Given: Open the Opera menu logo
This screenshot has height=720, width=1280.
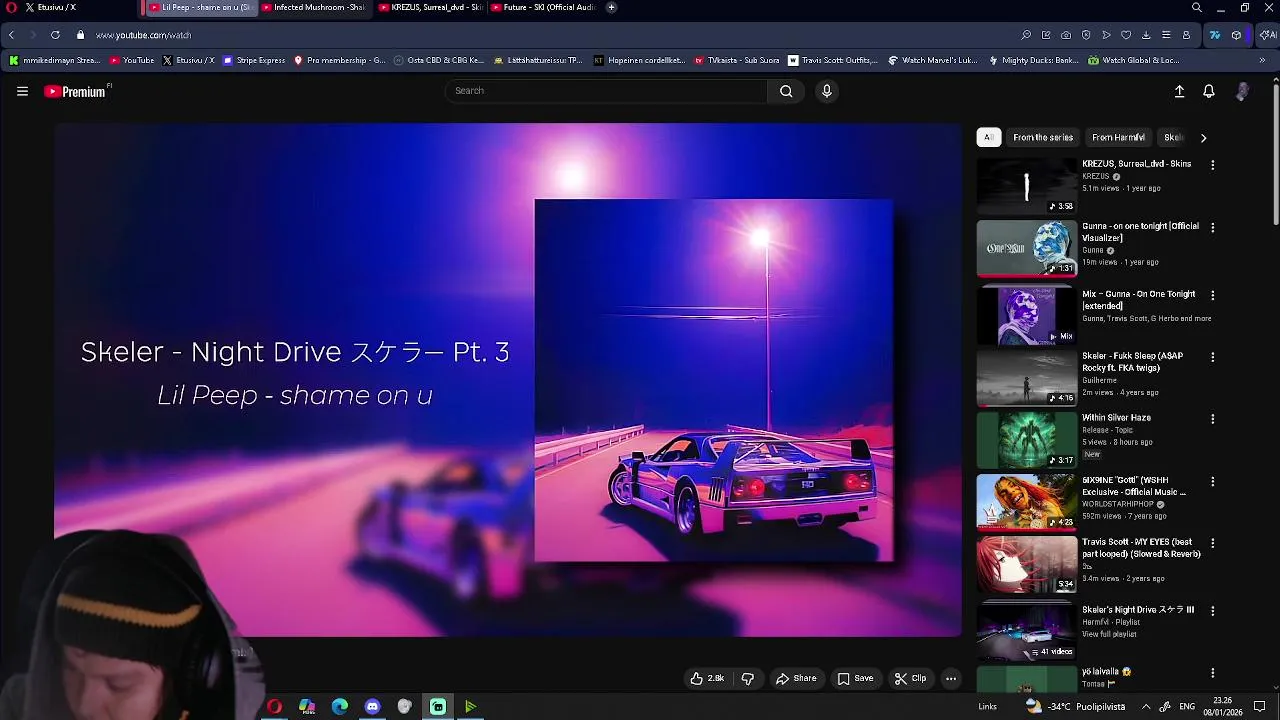Looking at the screenshot, I should (x=11, y=7).
